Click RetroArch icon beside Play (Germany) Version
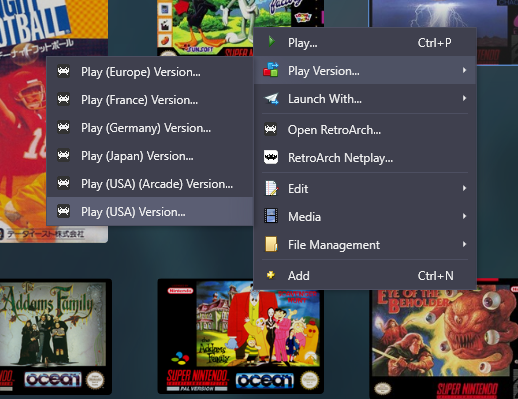The height and width of the screenshot is (399, 518). (63, 127)
